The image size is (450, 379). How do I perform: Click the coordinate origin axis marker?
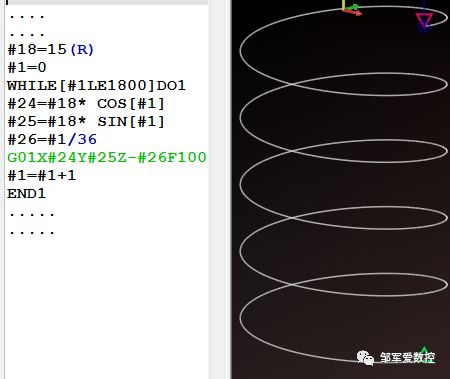pos(351,8)
